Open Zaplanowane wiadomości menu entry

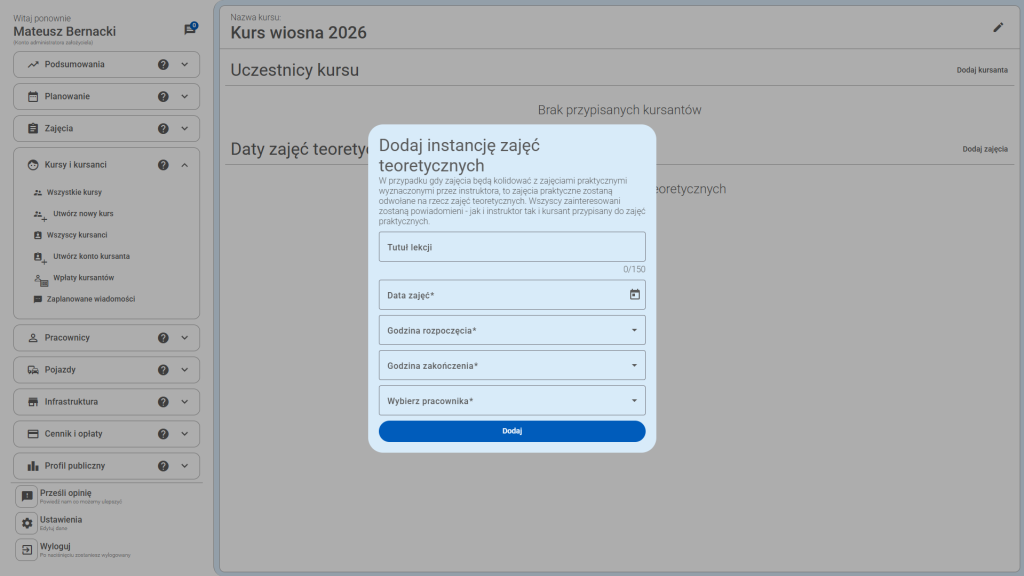point(90,299)
